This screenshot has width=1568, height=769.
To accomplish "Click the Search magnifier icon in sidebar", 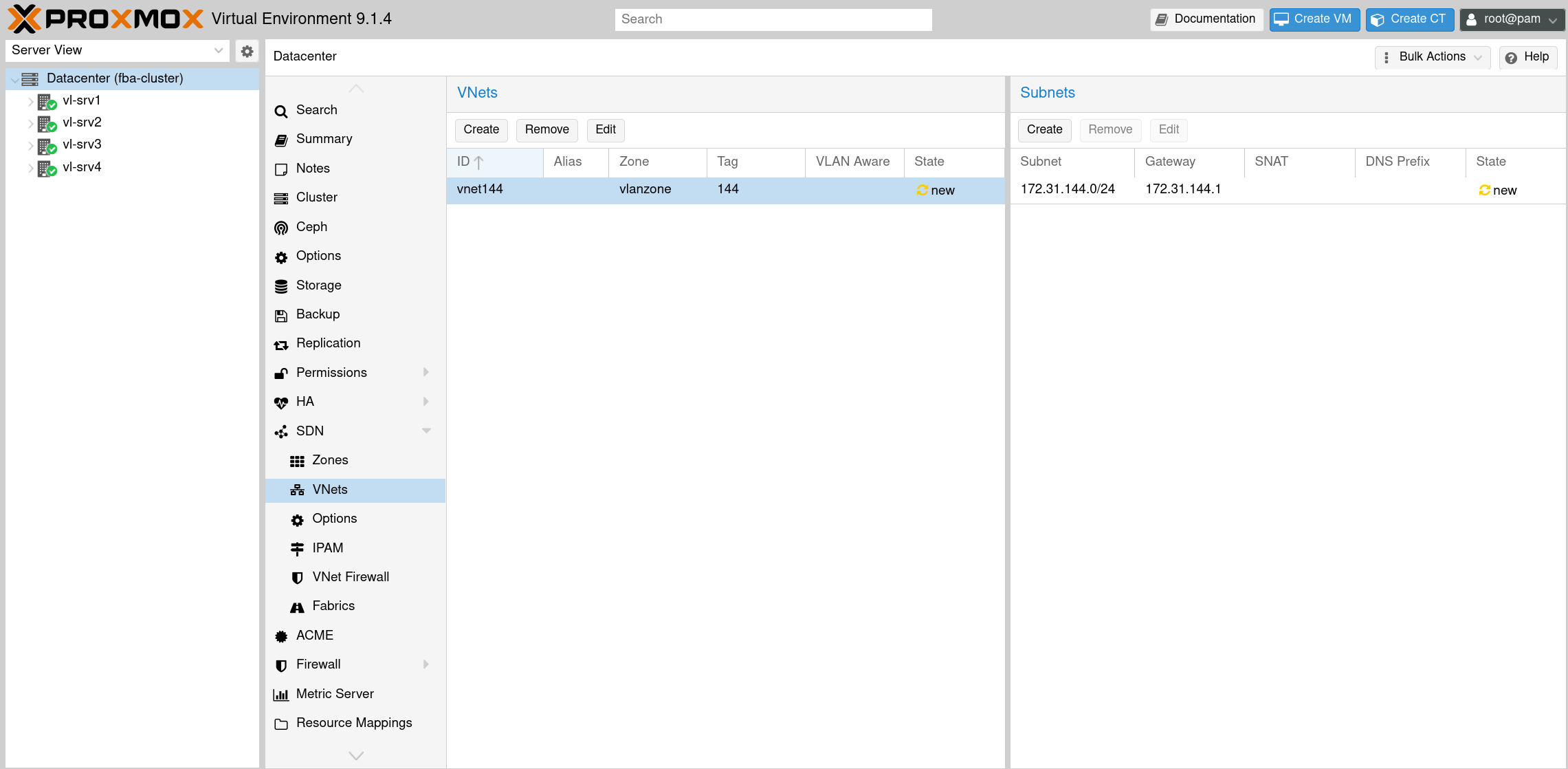I will [281, 111].
